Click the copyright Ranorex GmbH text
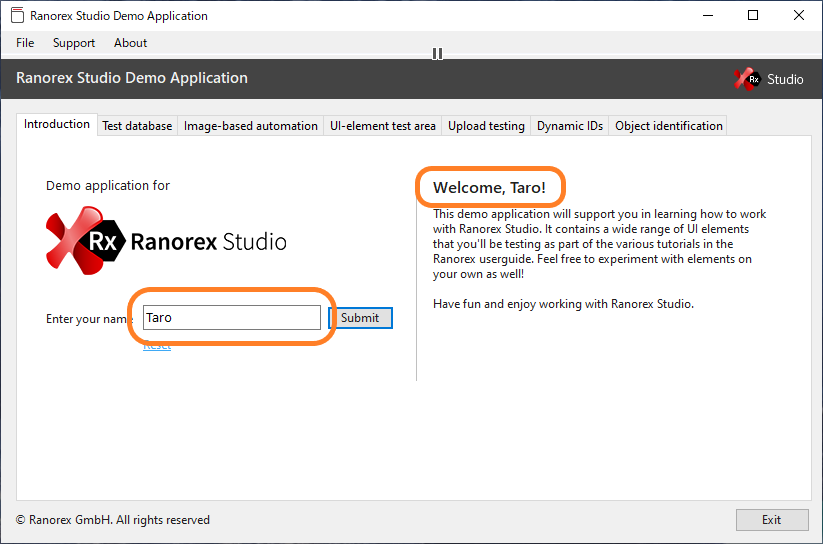The width and height of the screenshot is (823, 544). coord(113,520)
